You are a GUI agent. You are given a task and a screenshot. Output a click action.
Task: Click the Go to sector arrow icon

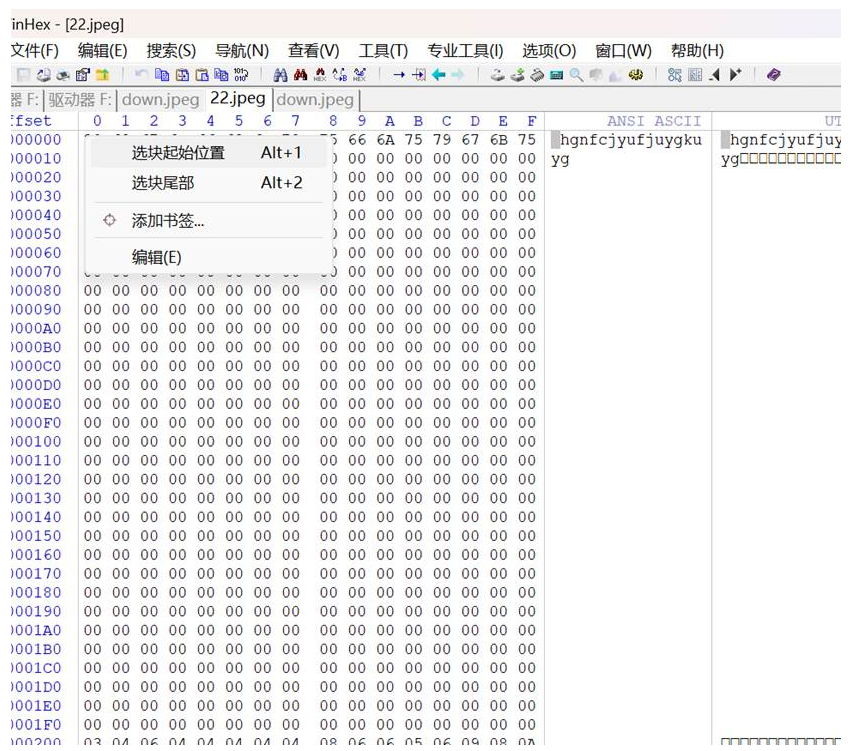pos(418,75)
